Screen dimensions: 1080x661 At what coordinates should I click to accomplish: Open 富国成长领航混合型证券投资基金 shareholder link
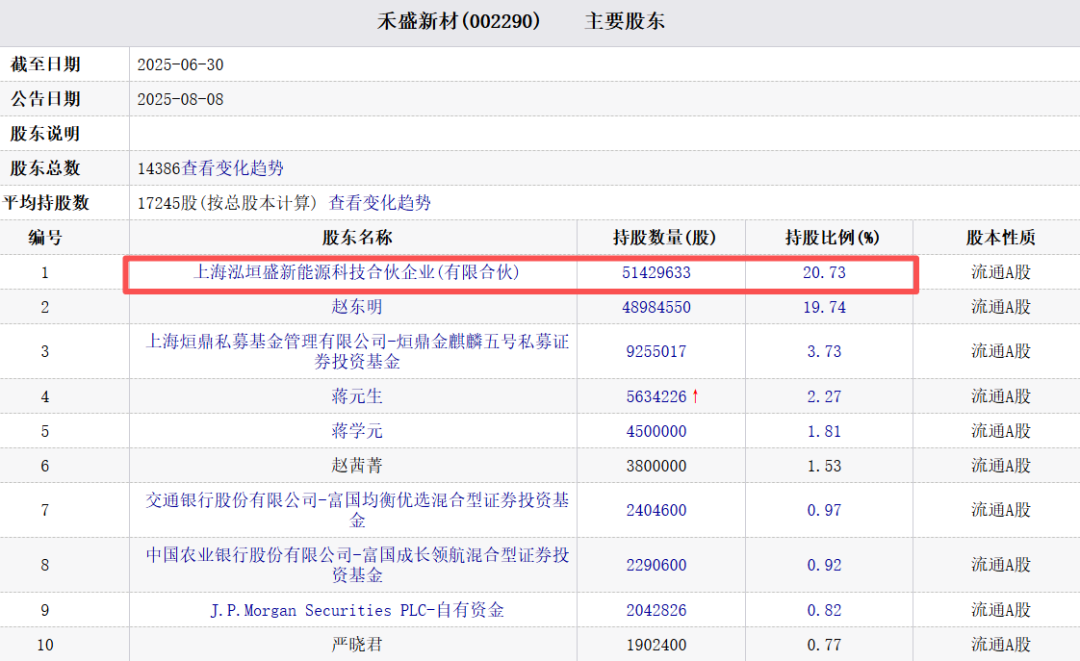click(356, 565)
